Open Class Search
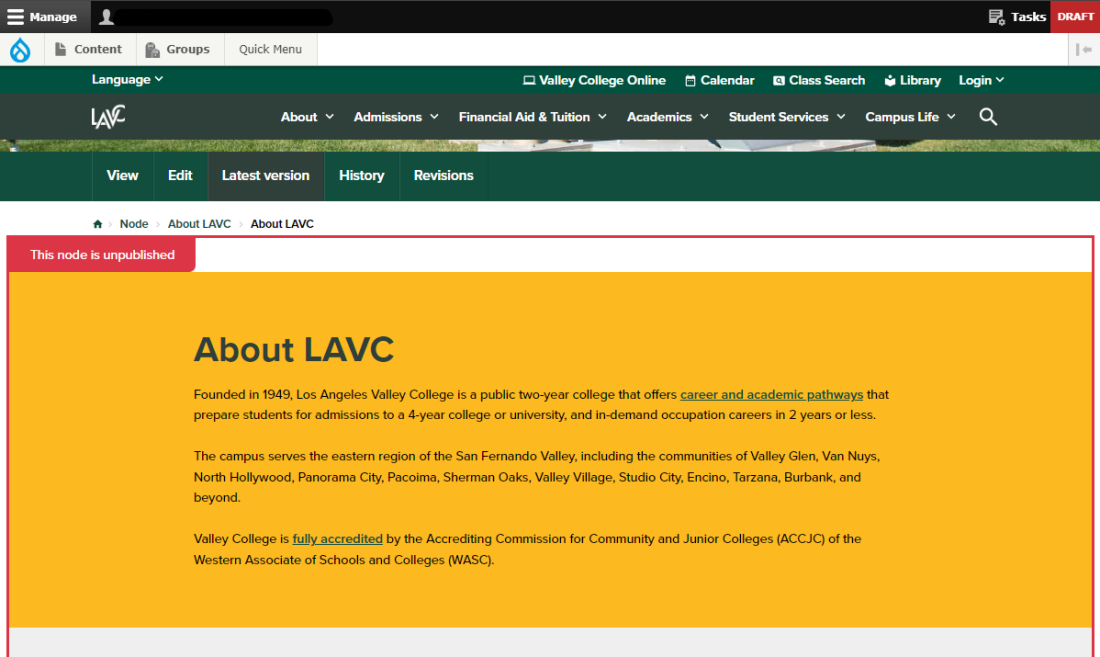Image resolution: width=1100 pixels, height=657 pixels. click(819, 80)
